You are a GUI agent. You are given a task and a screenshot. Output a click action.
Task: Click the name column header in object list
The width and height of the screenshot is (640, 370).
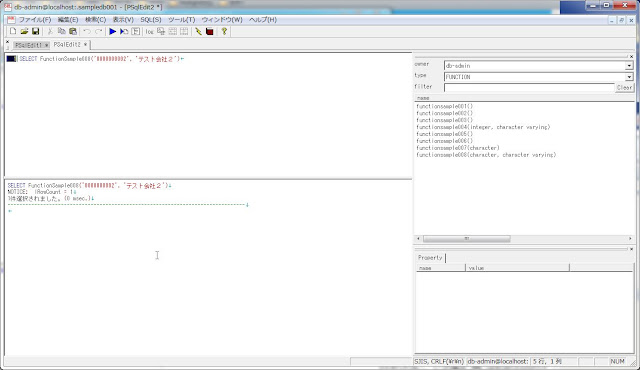click(x=524, y=98)
